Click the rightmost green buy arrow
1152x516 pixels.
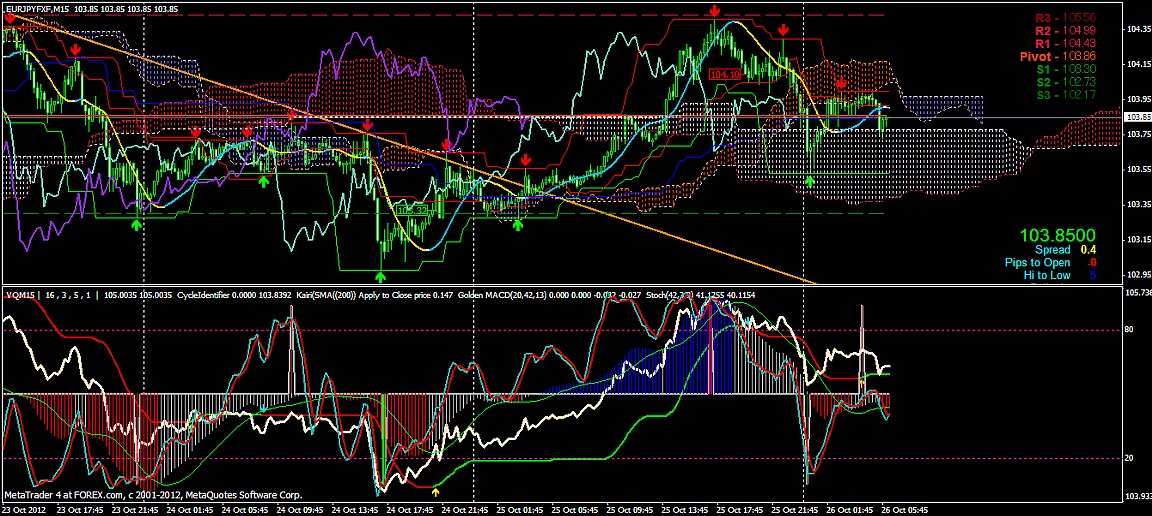pyautogui.click(x=810, y=182)
